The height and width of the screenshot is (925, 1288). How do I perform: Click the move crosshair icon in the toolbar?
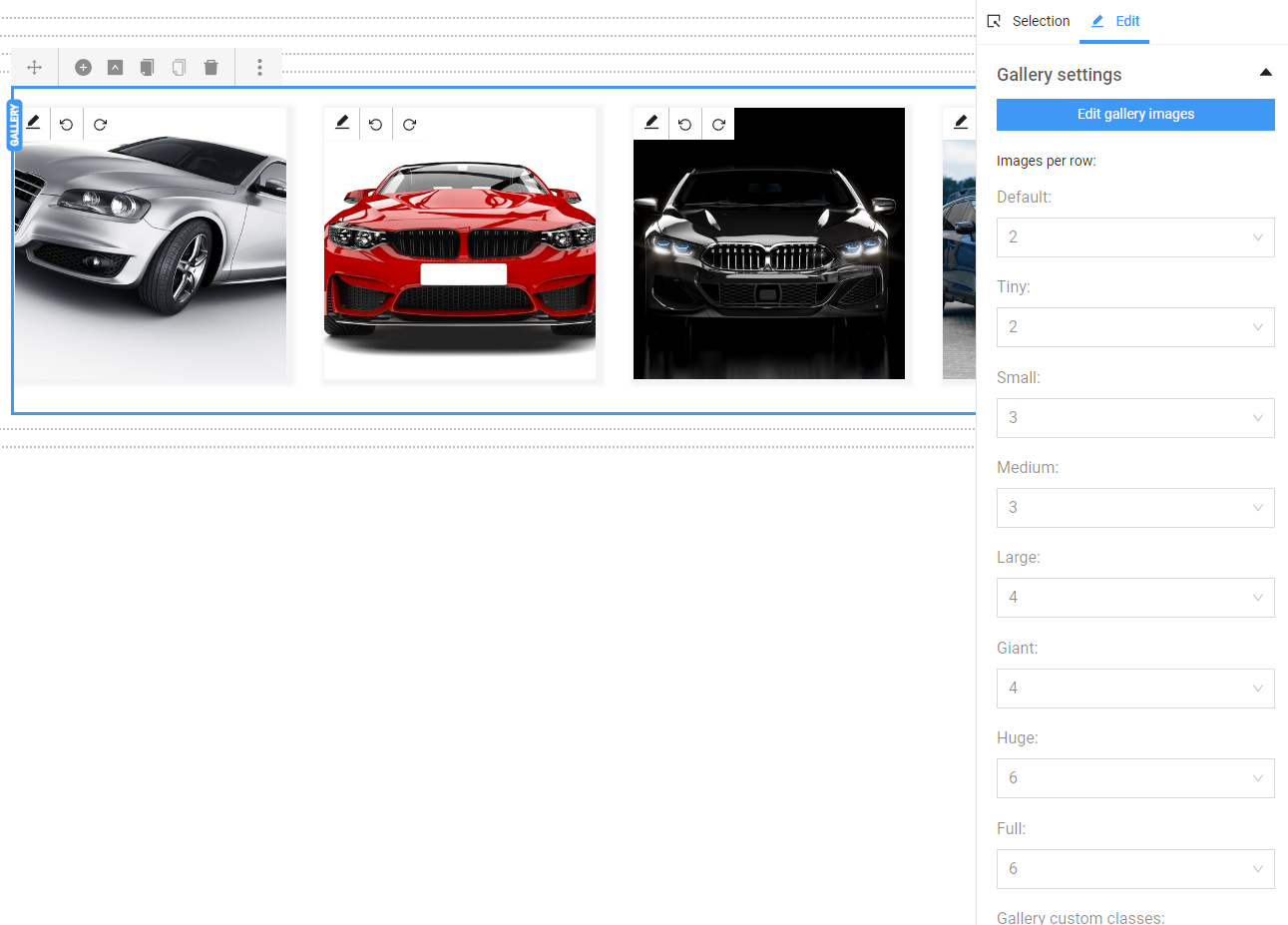click(34, 67)
